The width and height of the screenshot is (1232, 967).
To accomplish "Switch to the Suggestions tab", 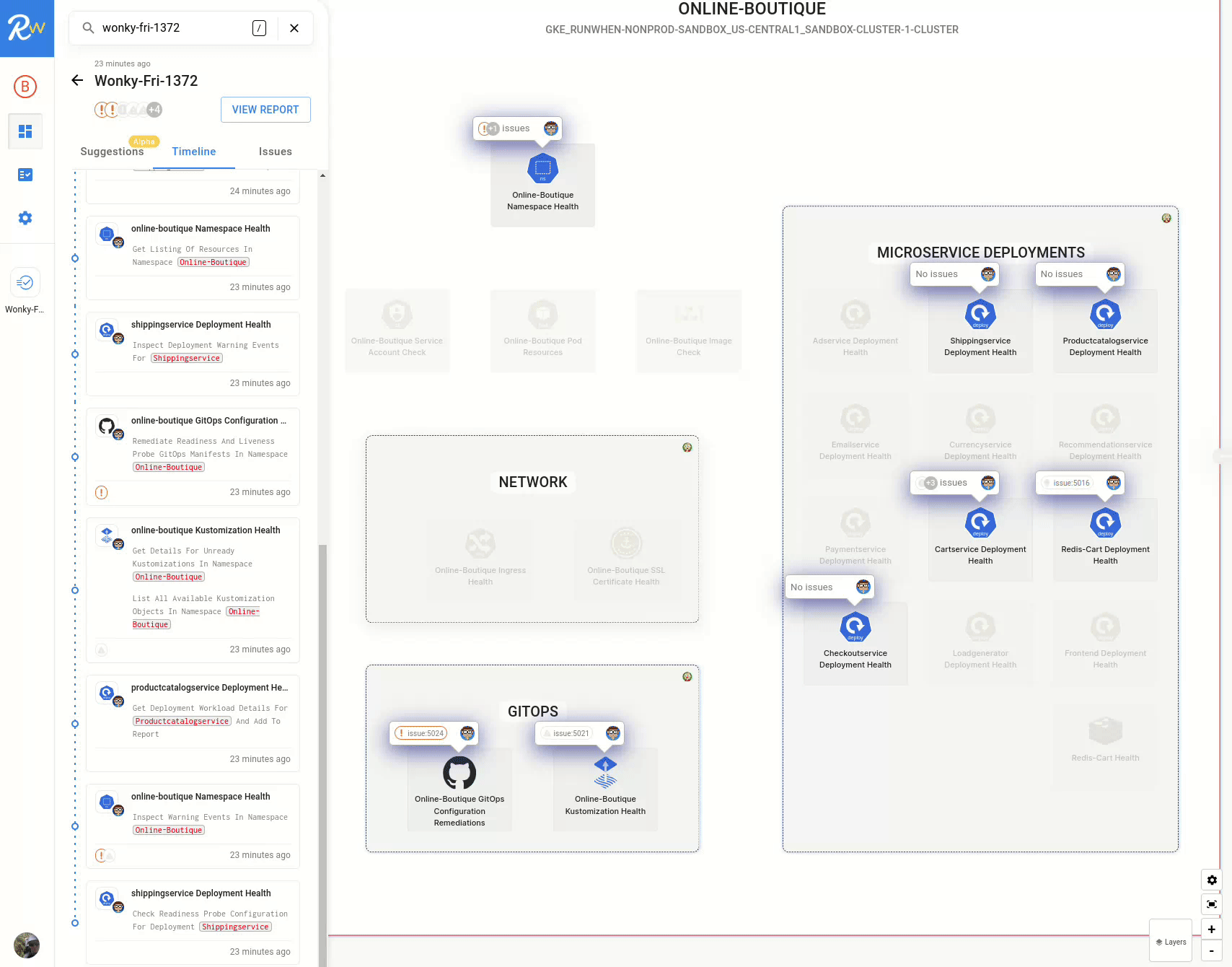I will 112,152.
